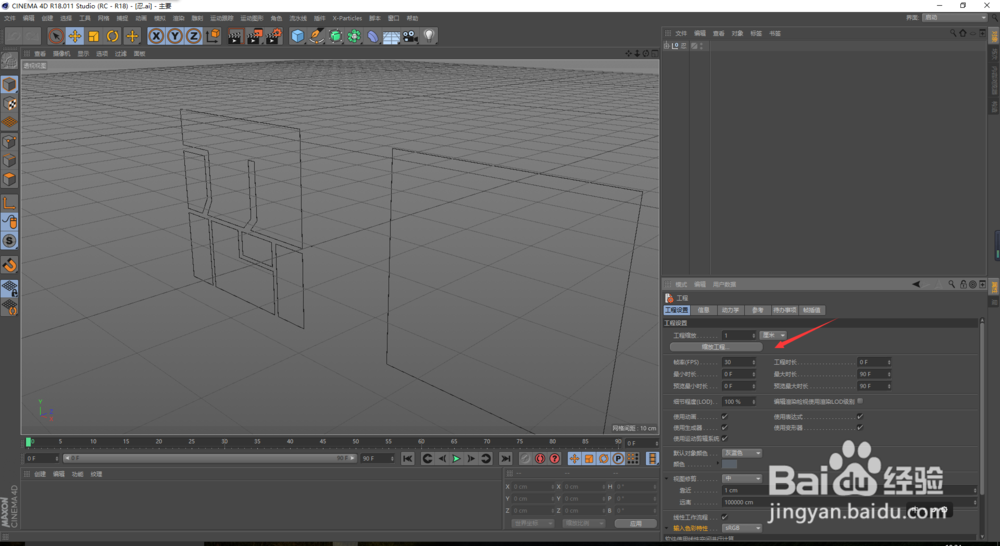Click the record active objects button
This screenshot has height=546, width=1000.
coord(525,459)
